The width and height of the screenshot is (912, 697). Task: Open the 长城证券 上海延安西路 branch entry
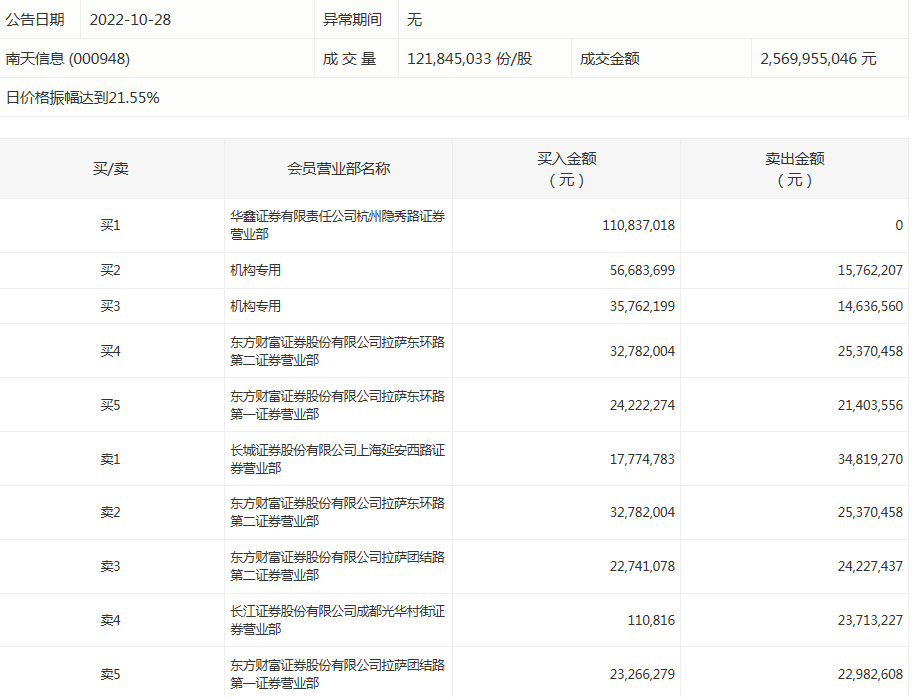point(337,459)
